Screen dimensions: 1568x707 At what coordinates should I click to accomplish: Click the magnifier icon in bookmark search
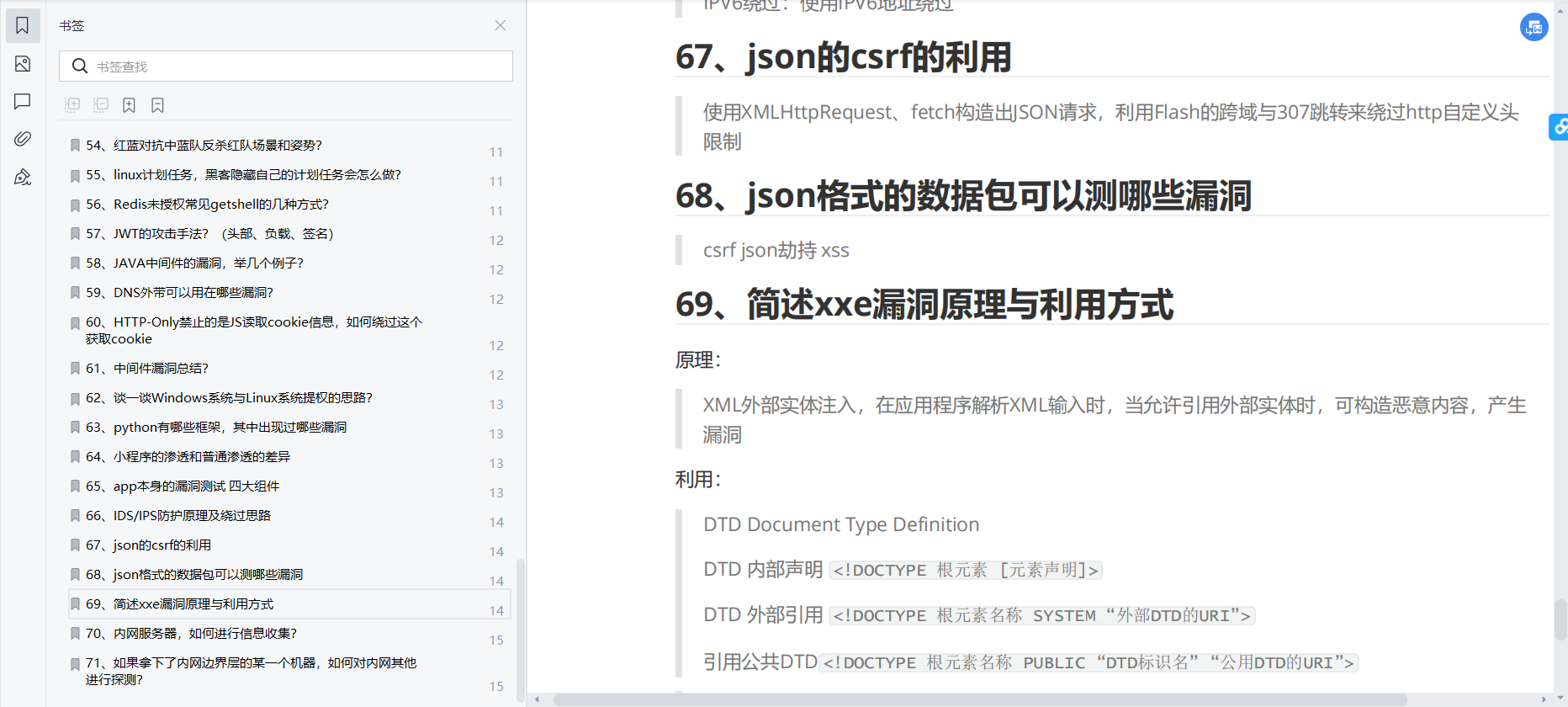point(80,66)
